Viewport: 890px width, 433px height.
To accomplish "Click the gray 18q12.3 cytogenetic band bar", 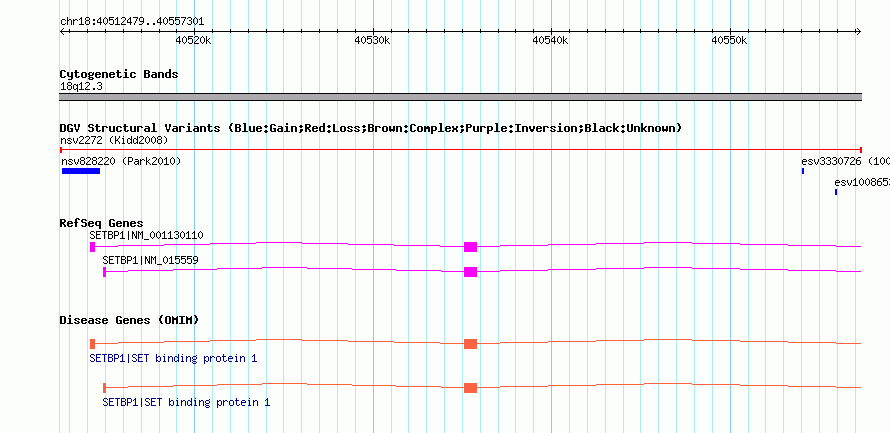I will point(460,97).
